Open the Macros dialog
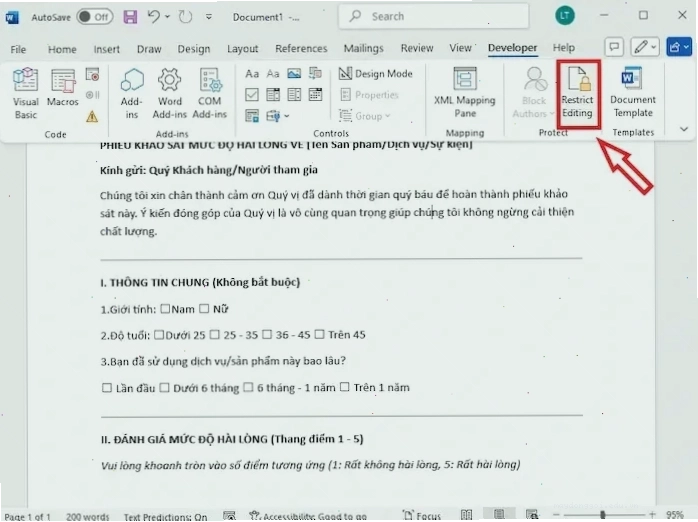 coord(62,88)
